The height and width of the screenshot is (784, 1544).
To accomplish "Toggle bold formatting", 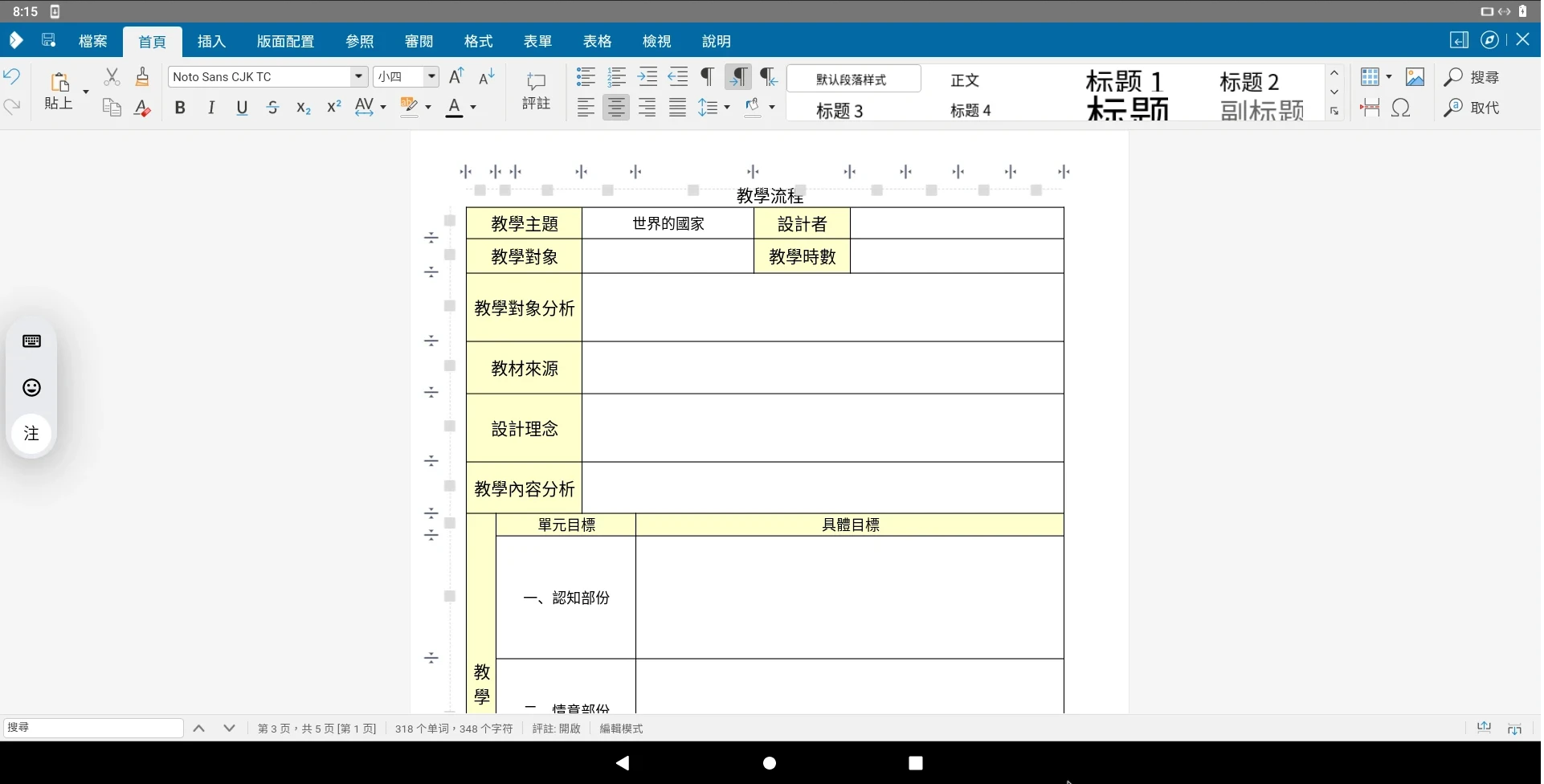I will pos(180,108).
